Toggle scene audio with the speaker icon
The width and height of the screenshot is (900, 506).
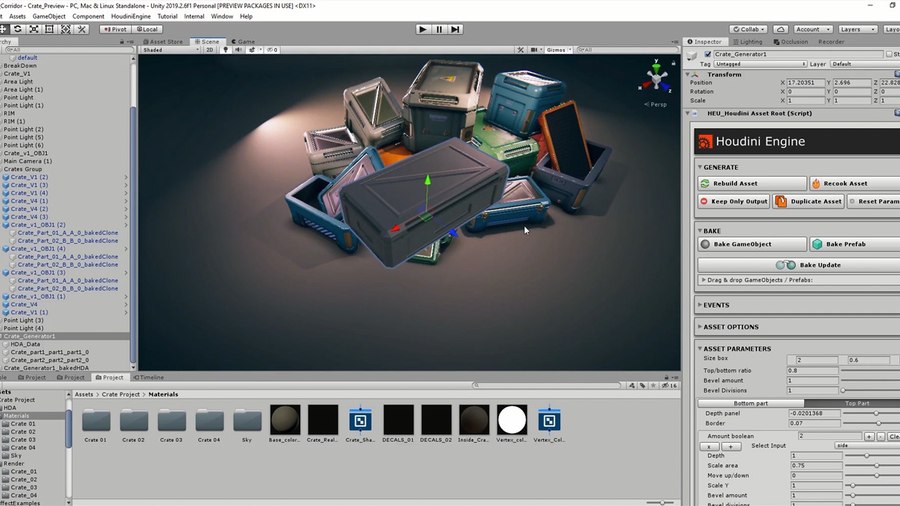(238, 50)
